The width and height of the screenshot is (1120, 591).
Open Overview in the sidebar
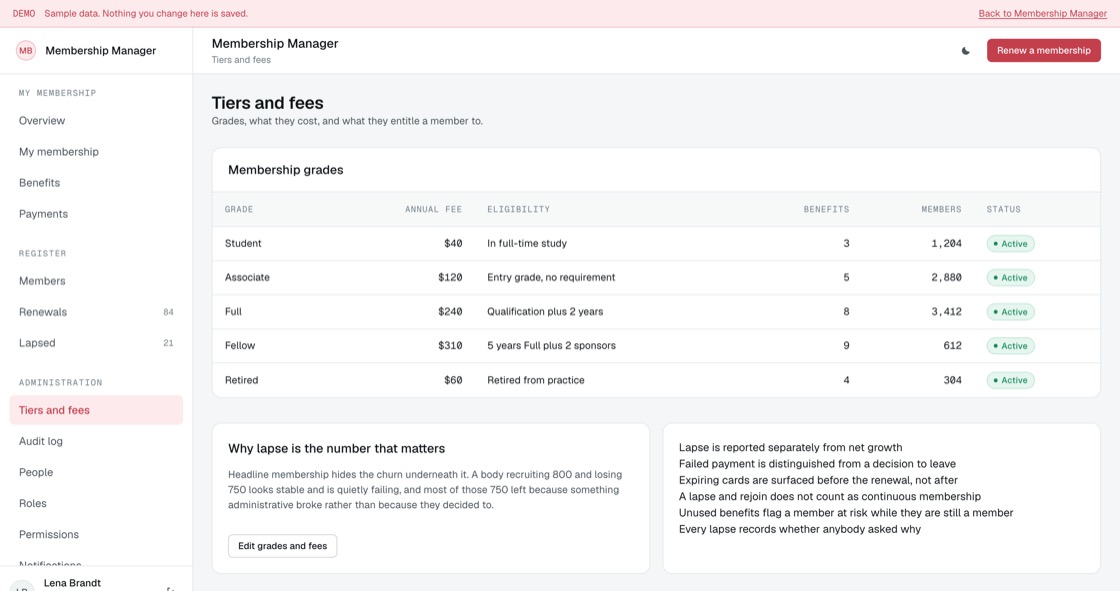click(96, 121)
